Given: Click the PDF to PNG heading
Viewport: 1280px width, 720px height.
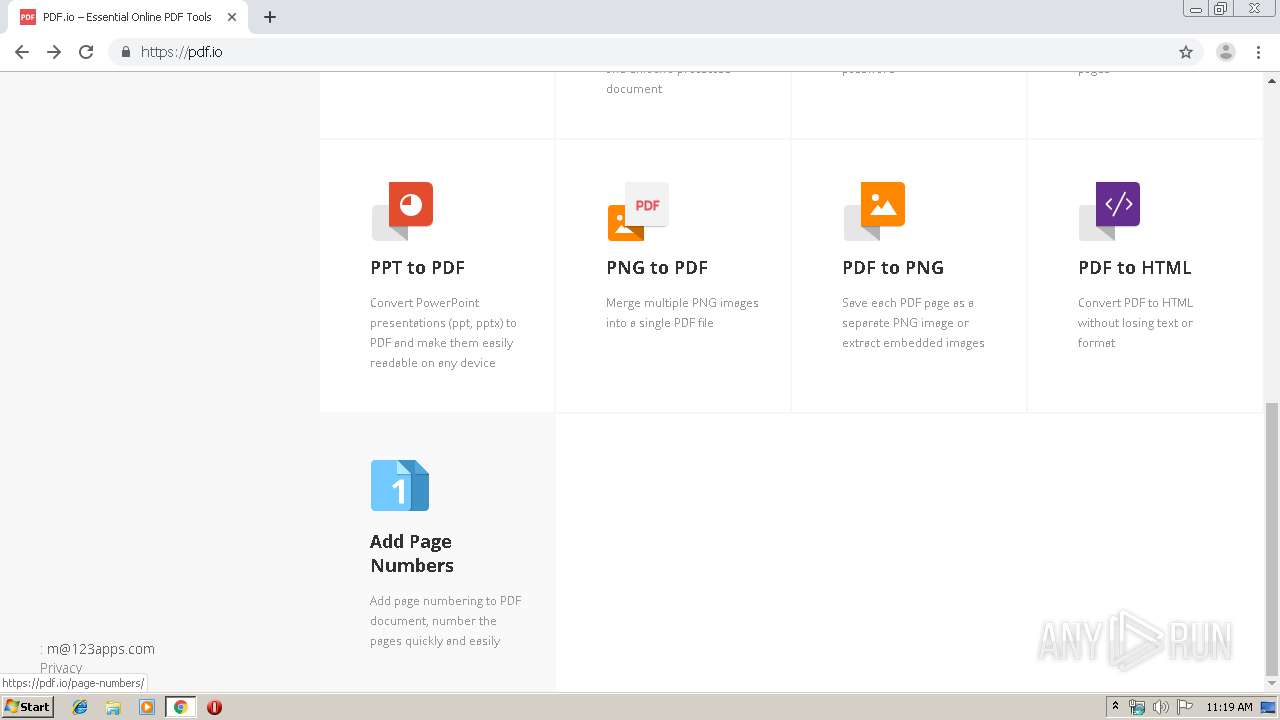Looking at the screenshot, I should point(893,267).
